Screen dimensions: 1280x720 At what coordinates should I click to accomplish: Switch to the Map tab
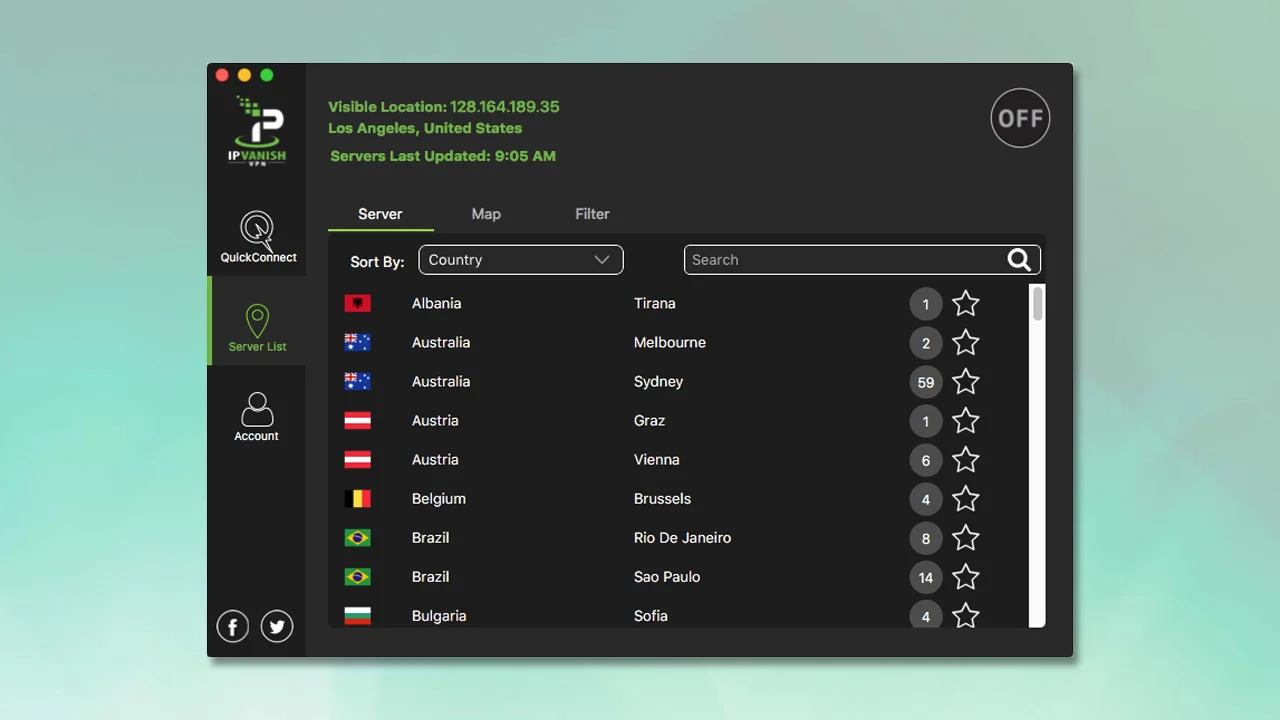pos(486,214)
